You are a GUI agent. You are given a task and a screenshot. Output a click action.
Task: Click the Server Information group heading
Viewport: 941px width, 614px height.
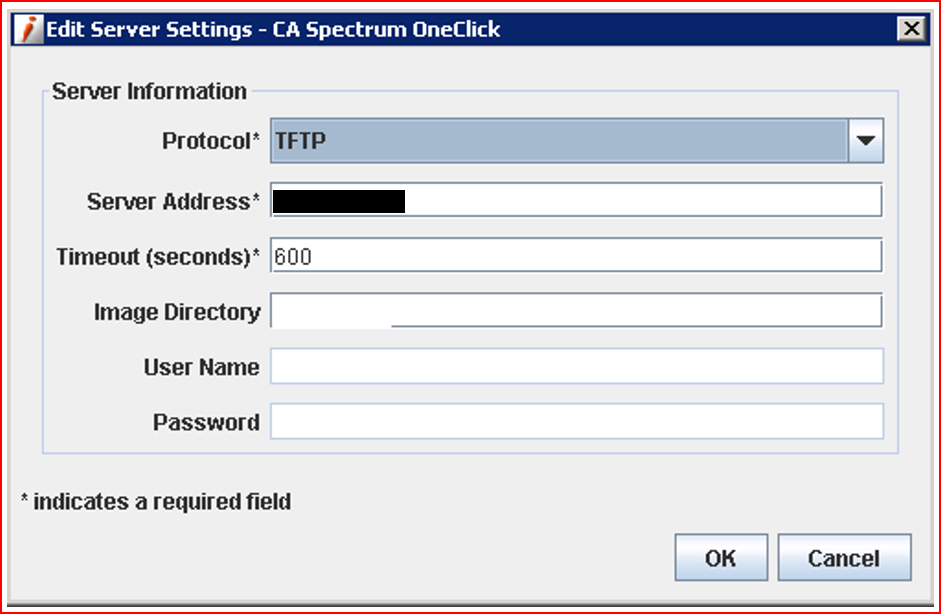pyautogui.click(x=149, y=91)
